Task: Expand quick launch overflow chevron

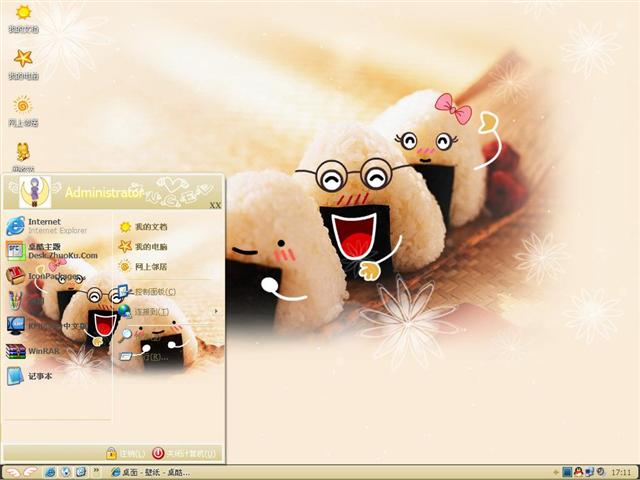Action: (x=96, y=471)
